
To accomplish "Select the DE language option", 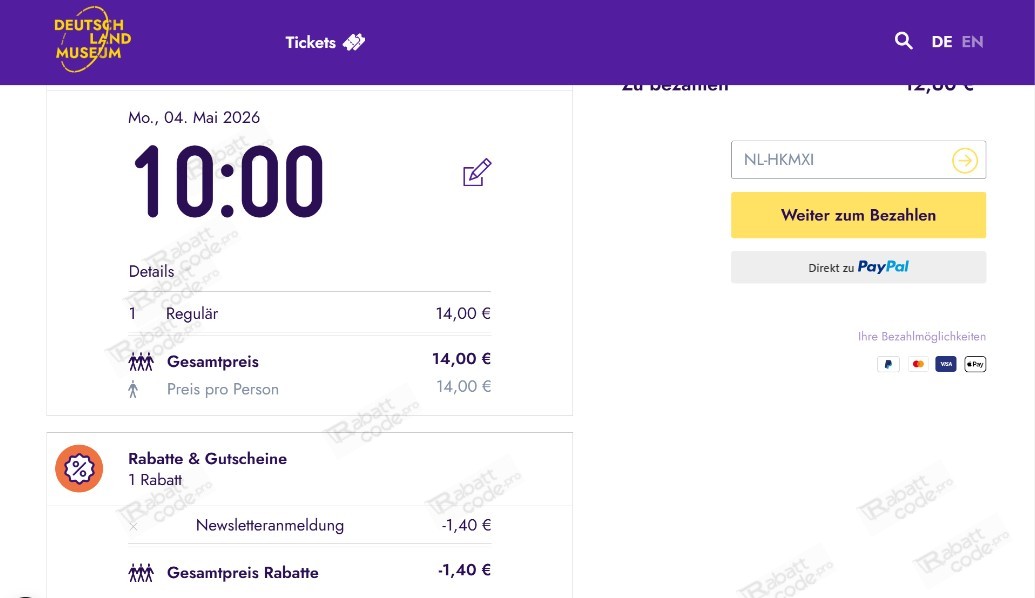I will coord(941,42).
